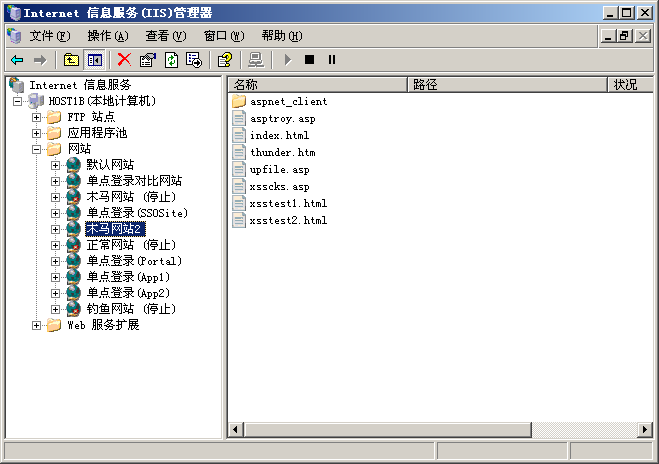This screenshot has height=464, width=659.
Task: Expand the 单点登录(SSOSite) node
Action: 55,213
